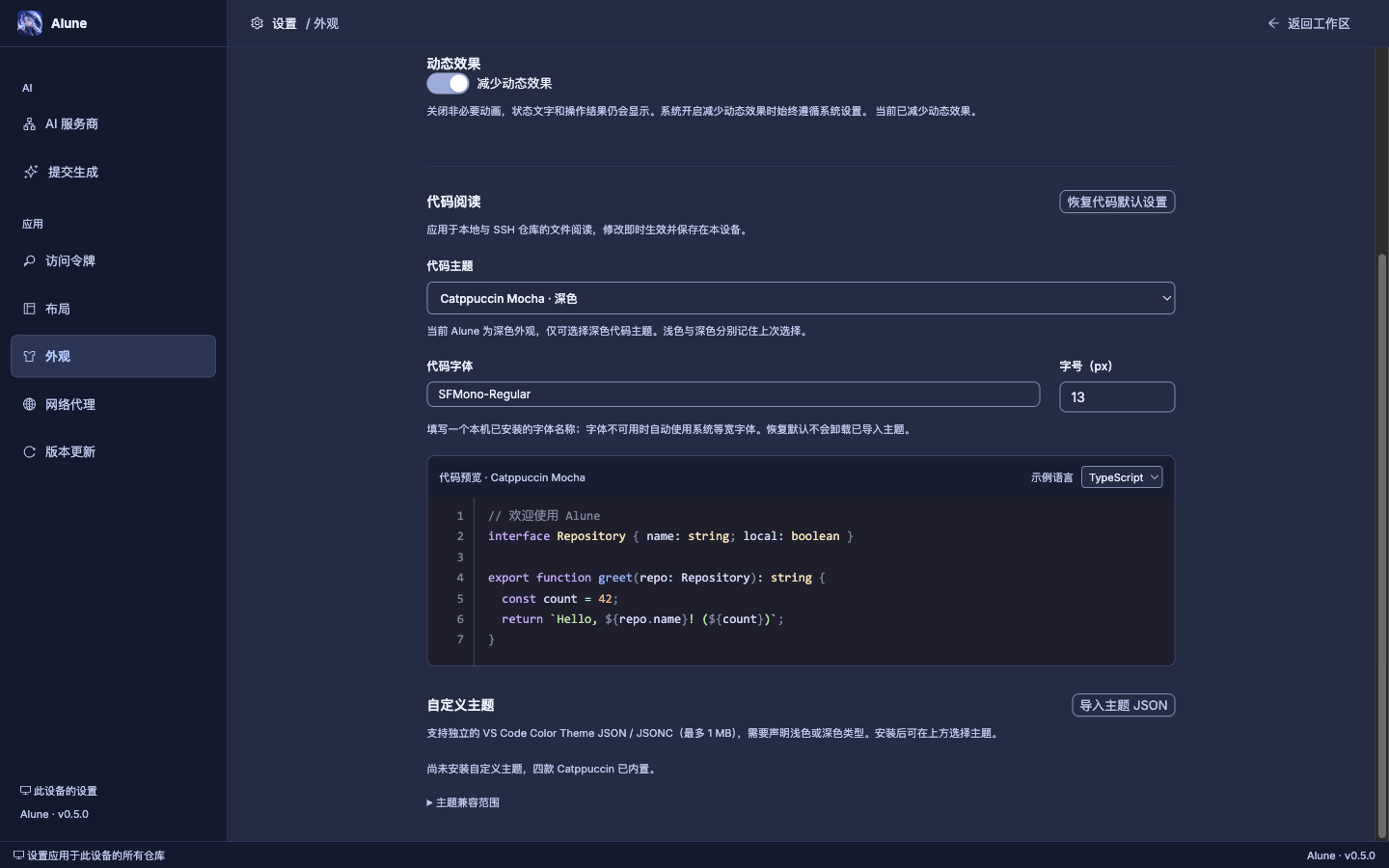Click the 版本更新 refresh icon

tap(29, 452)
